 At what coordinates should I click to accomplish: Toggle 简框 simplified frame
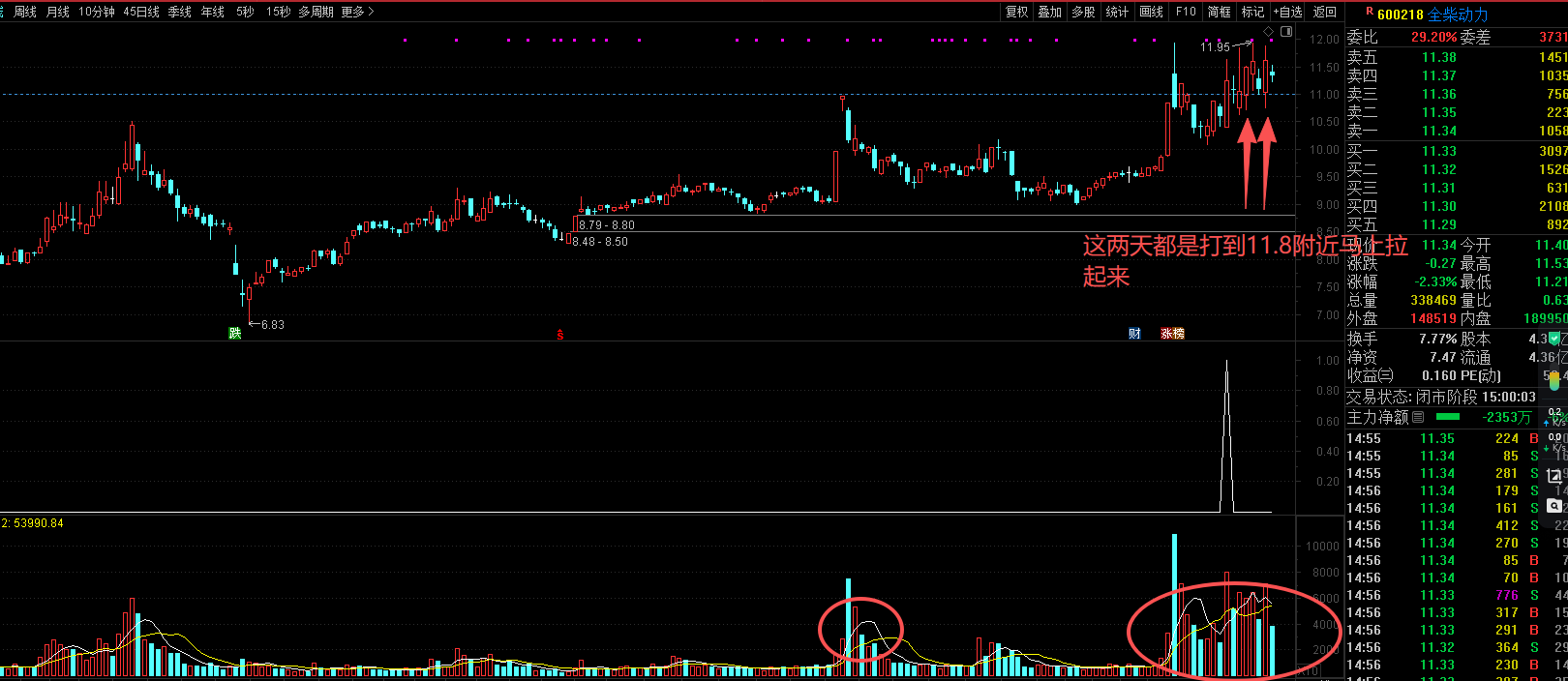tap(1220, 12)
